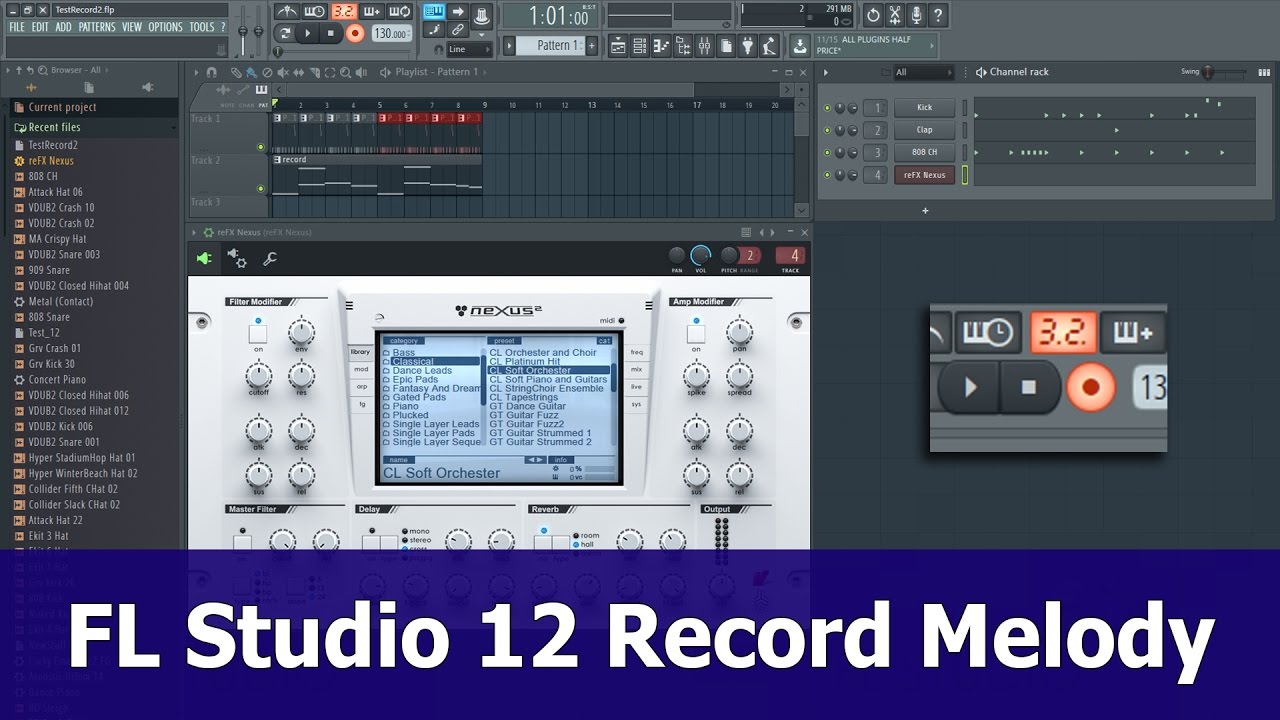The image size is (1280, 720).
Task: Toggle Track 2 mute LED in playlist
Action: (x=261, y=189)
